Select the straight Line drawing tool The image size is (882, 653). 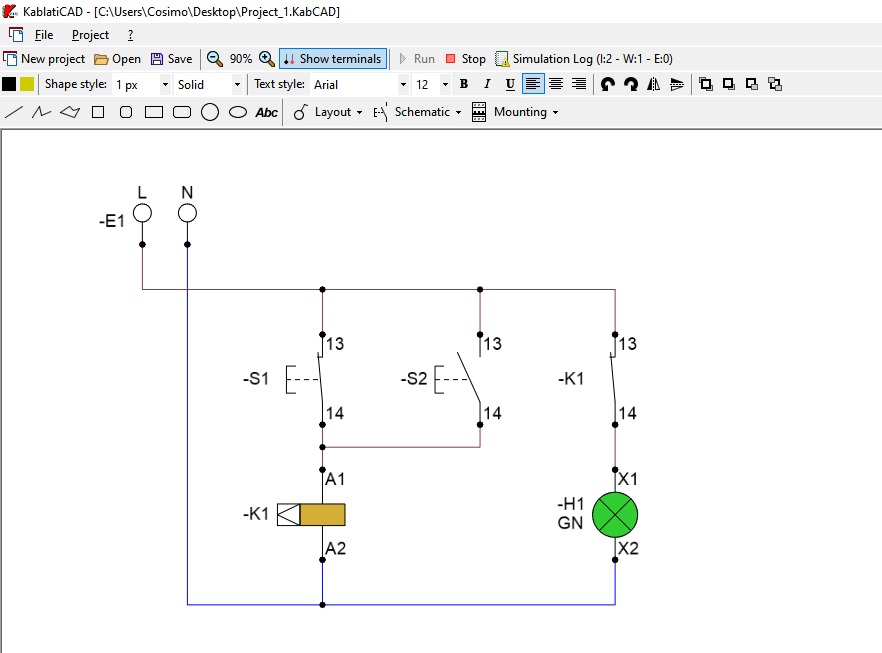[14, 112]
